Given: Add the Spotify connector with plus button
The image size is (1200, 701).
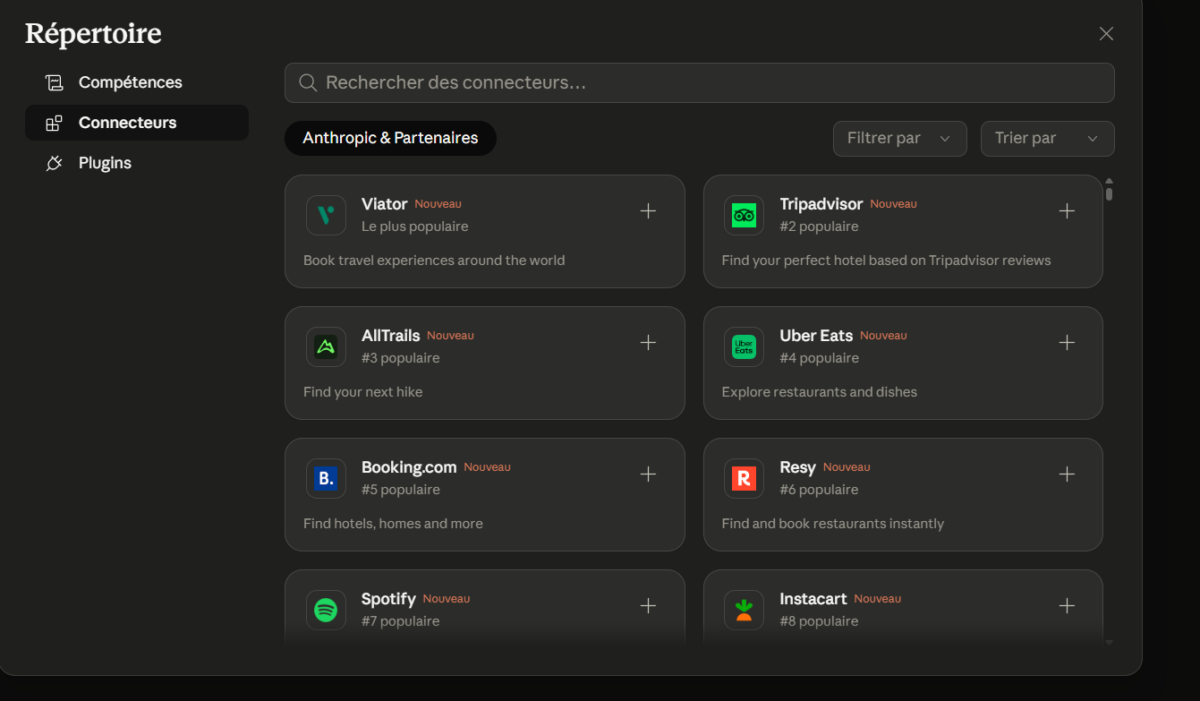Looking at the screenshot, I should pos(648,606).
